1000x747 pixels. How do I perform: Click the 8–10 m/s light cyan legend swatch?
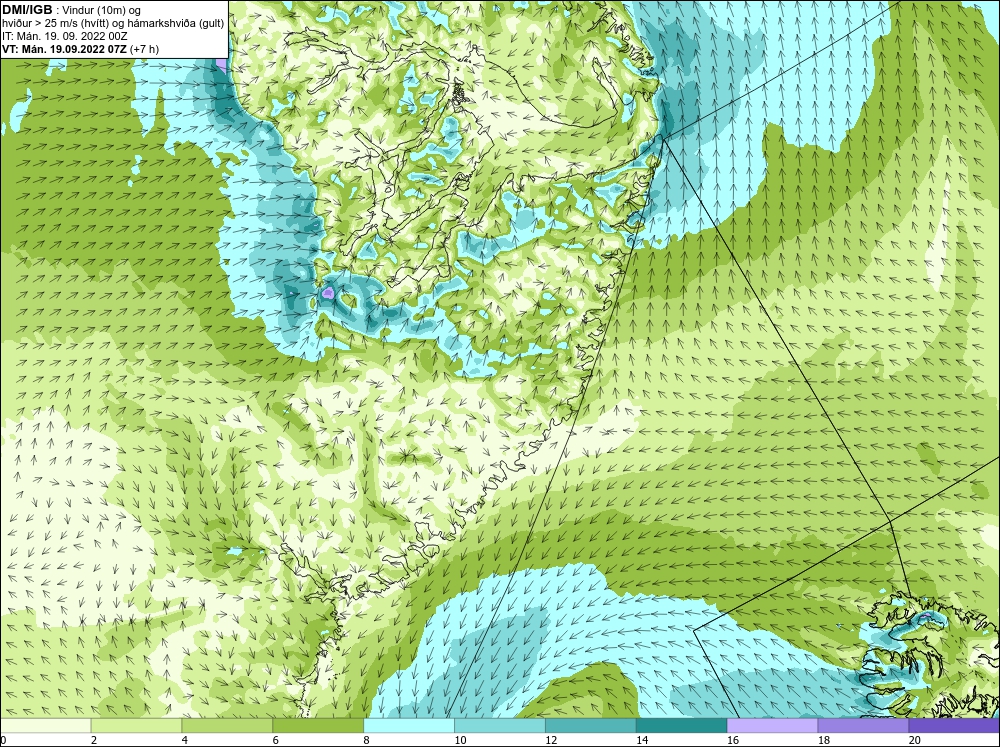point(409,725)
